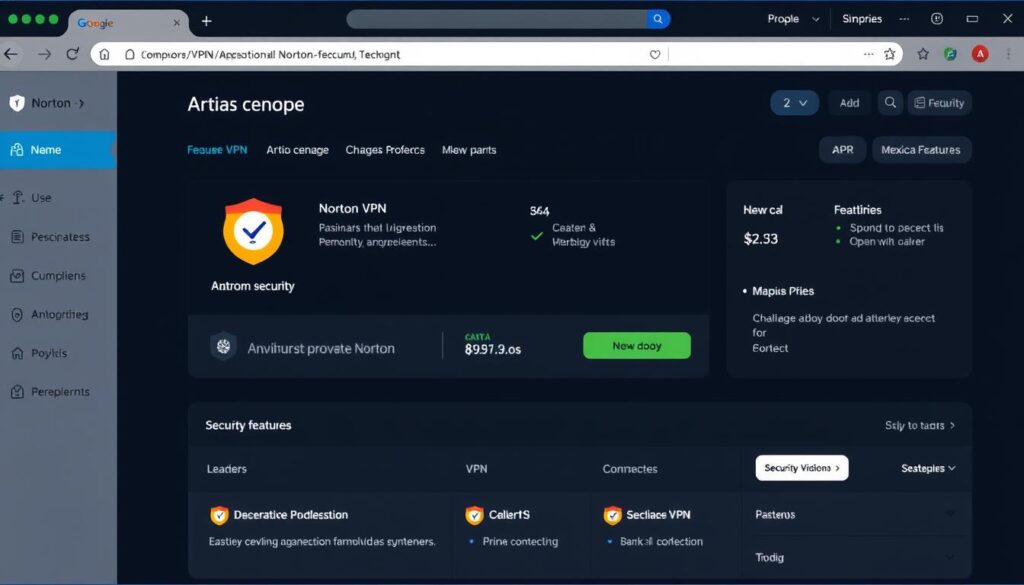Click the 89.97.9.os value
Viewport: 1024px width, 585px height.
[x=492, y=349]
